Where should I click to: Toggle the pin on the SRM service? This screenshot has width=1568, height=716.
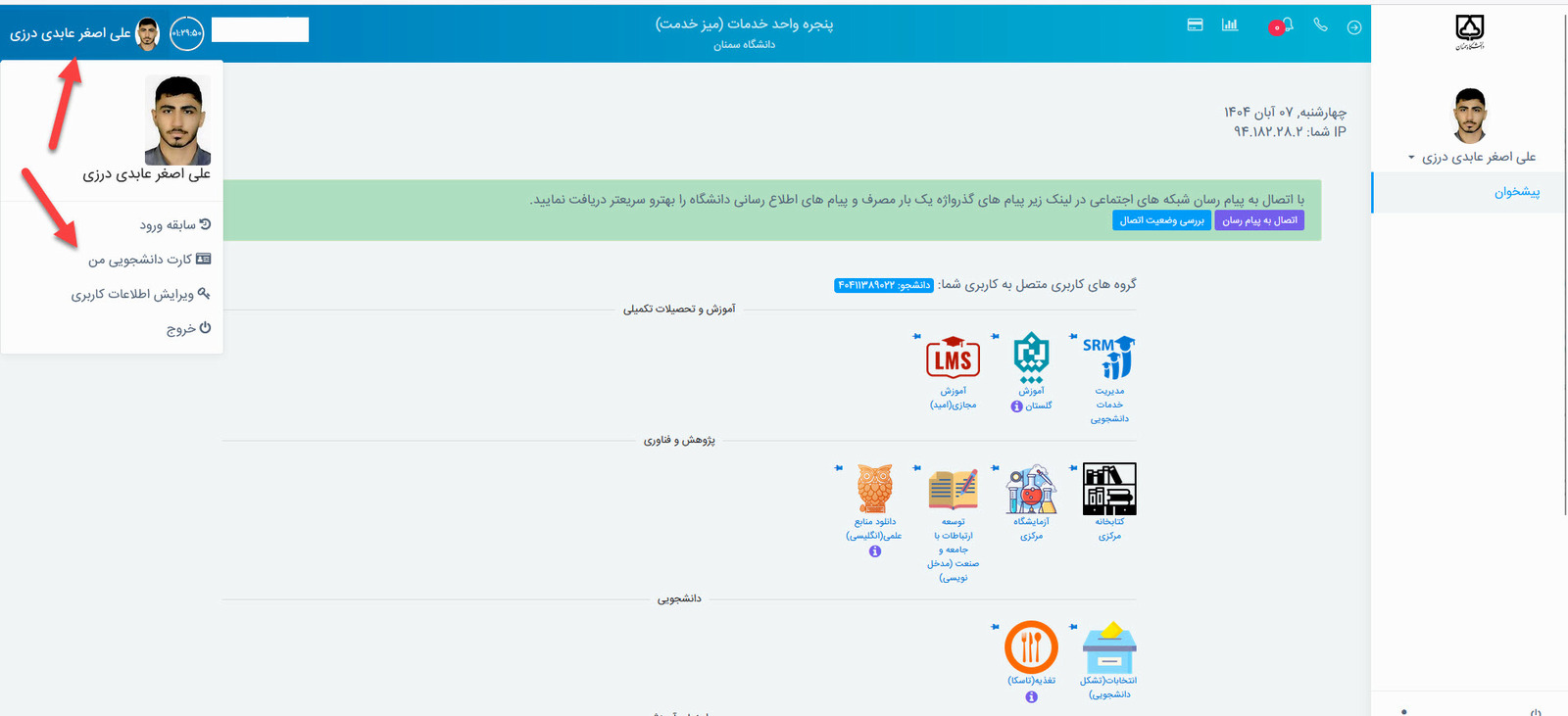pyautogui.click(x=1073, y=336)
